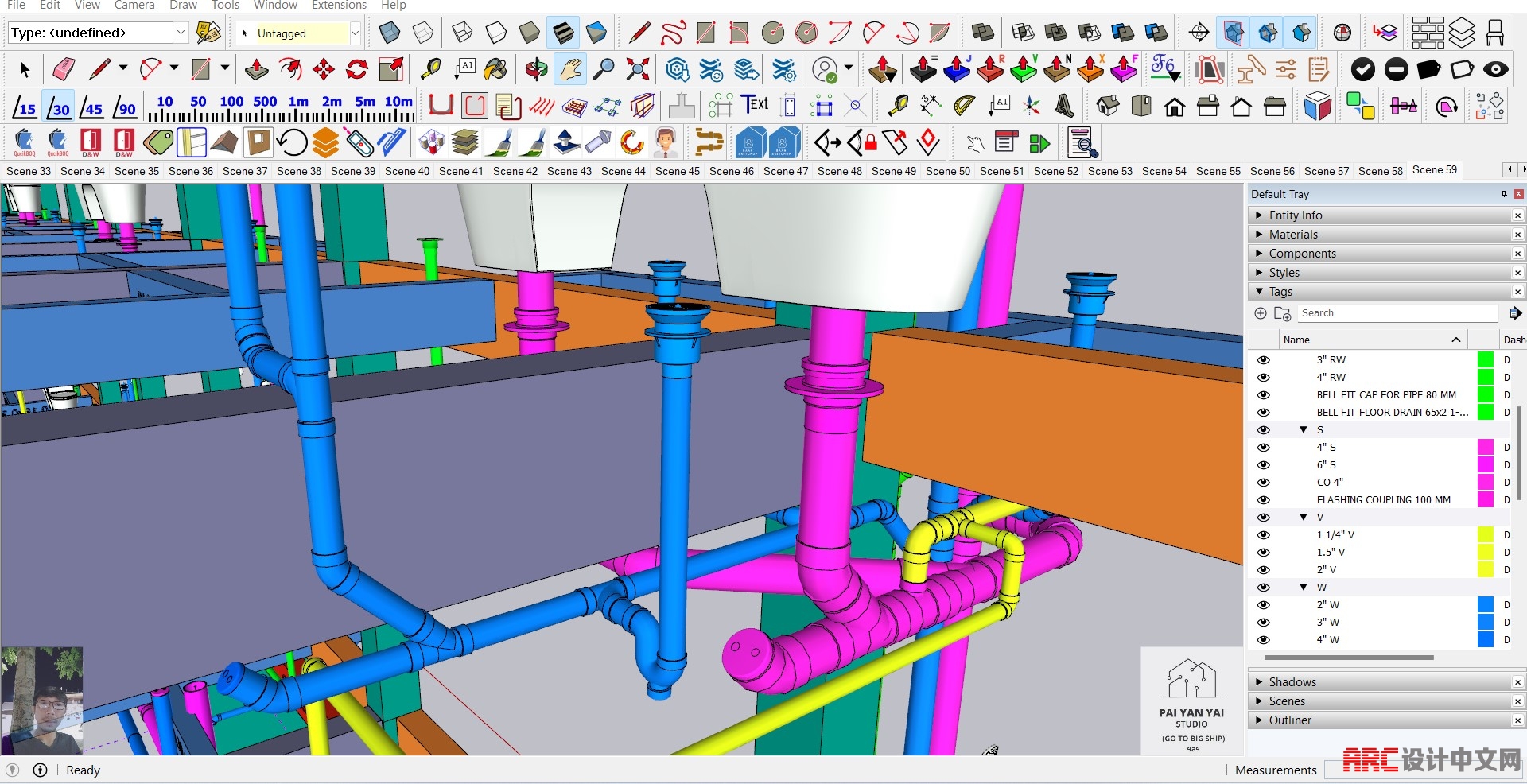Select the Pan hand tool
1527x784 pixels.
(x=569, y=70)
